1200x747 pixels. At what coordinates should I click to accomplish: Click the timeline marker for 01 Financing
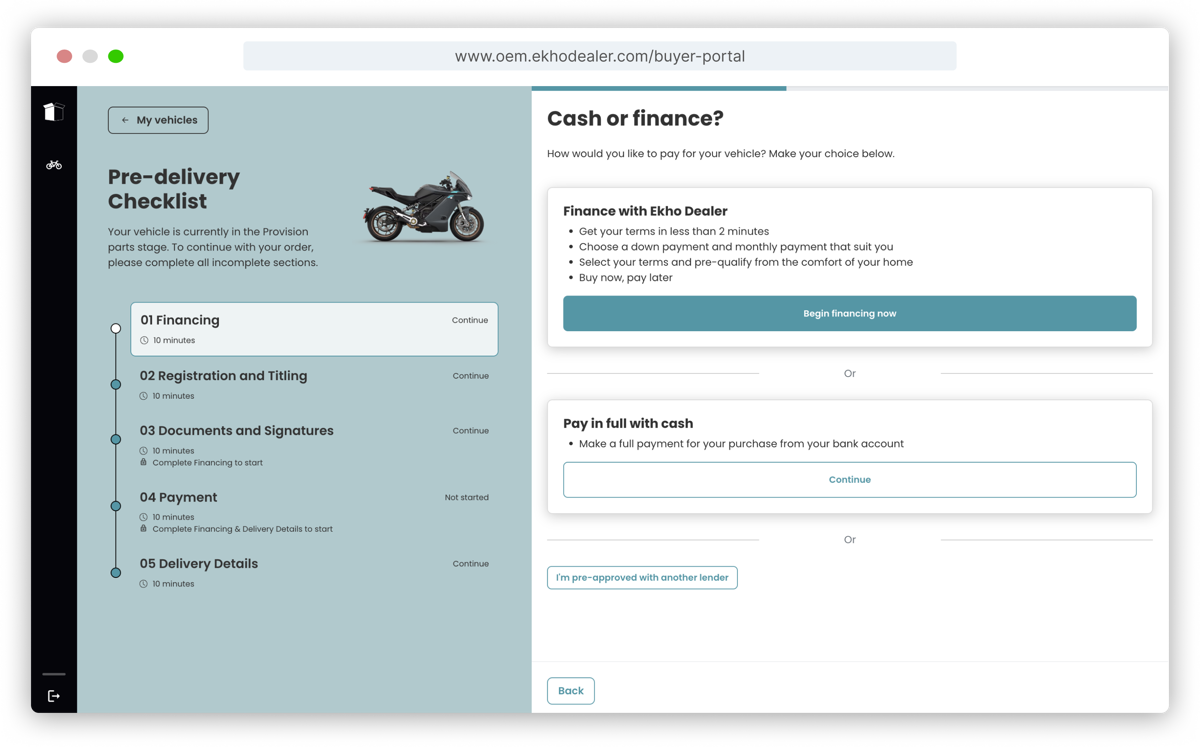click(116, 328)
